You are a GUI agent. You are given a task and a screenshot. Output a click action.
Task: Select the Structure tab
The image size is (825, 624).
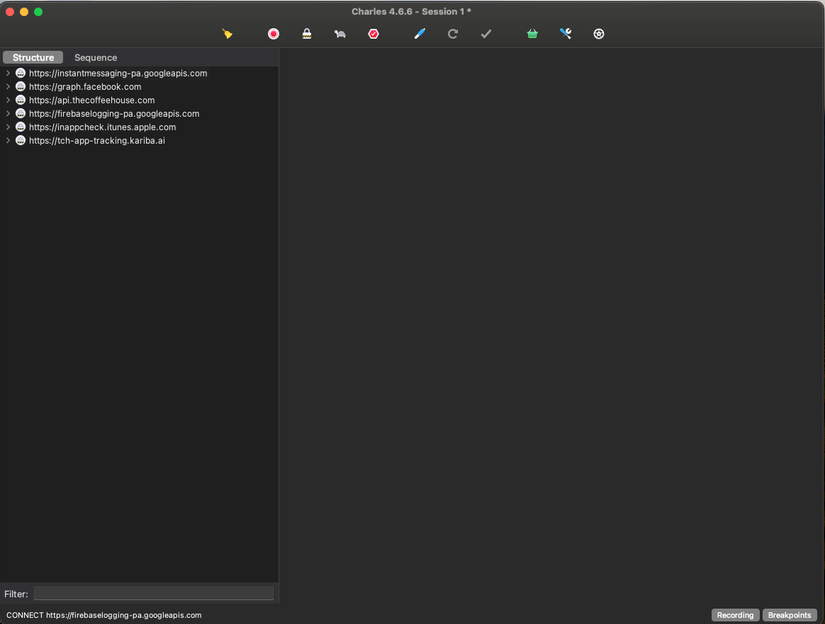pos(33,57)
